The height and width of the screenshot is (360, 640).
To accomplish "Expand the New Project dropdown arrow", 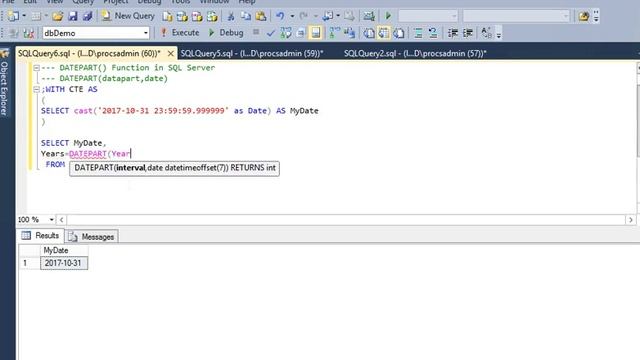I will 24,16.
